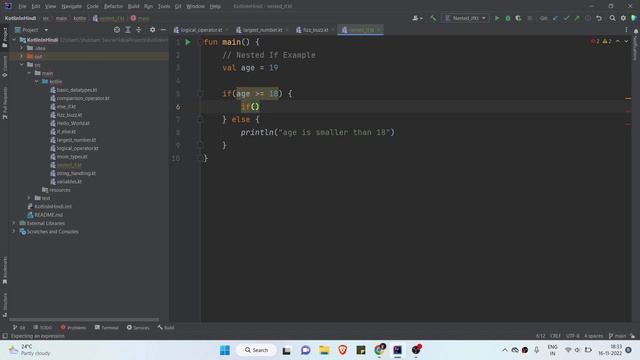
Task: Expand the test folder
Action: (x=29, y=198)
